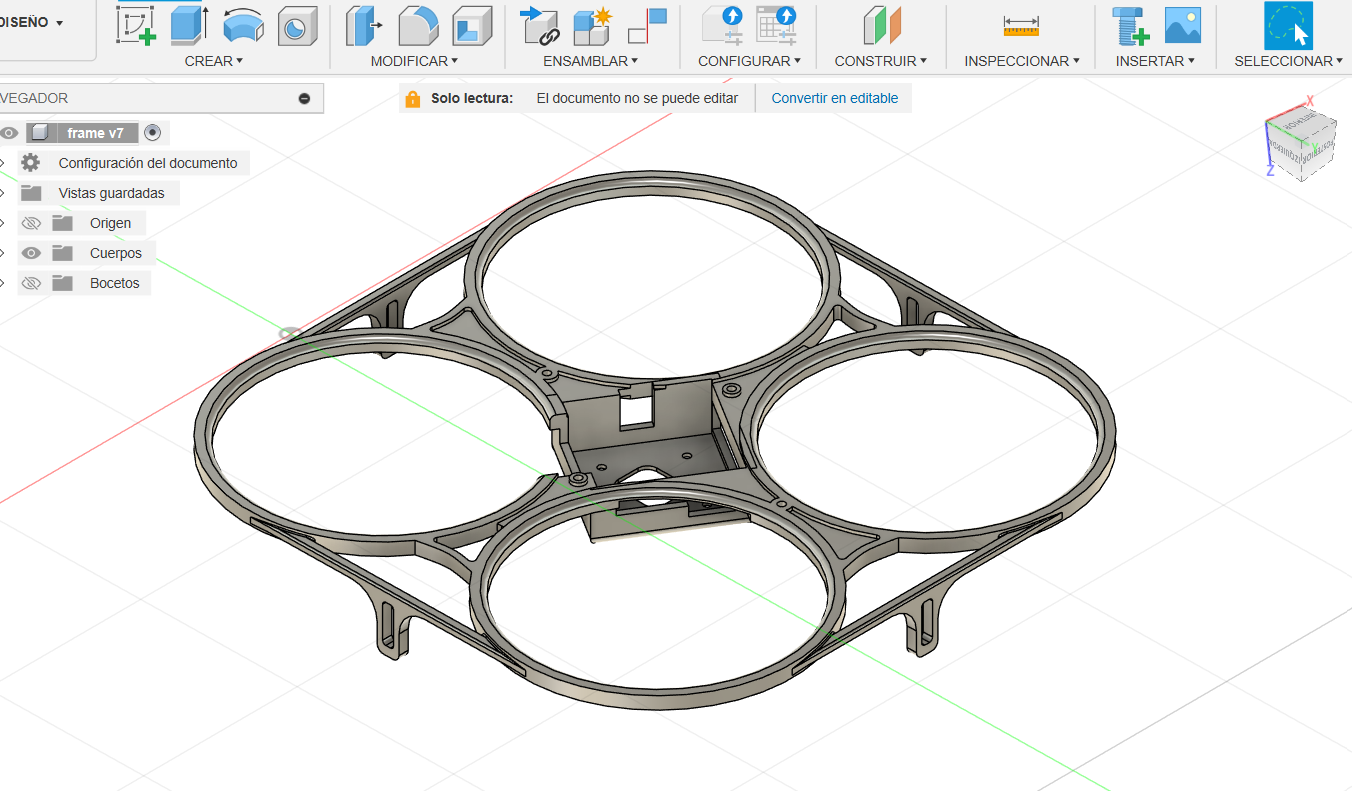Click the Cuerpos folder label
Viewport: 1352px width, 791px height.
point(116,253)
